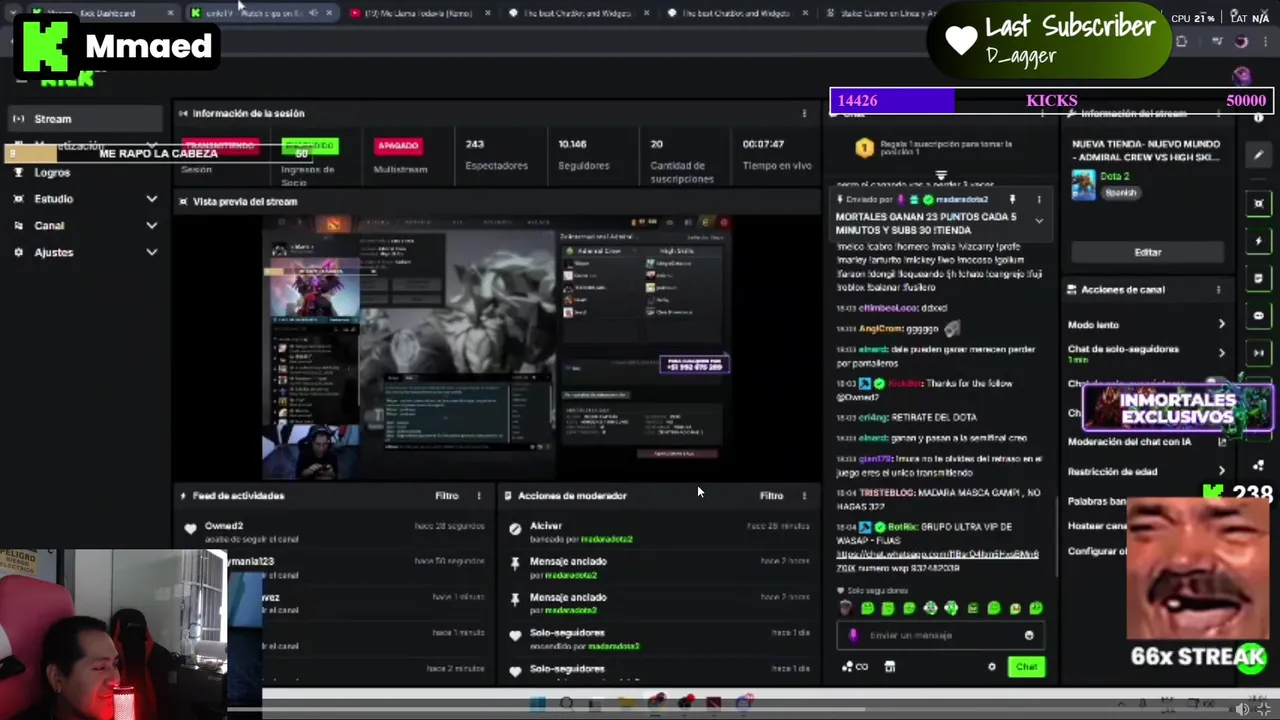The height and width of the screenshot is (720, 1280).
Task: Click the pencil edit icon in right toolbar
Action: click(1258, 155)
